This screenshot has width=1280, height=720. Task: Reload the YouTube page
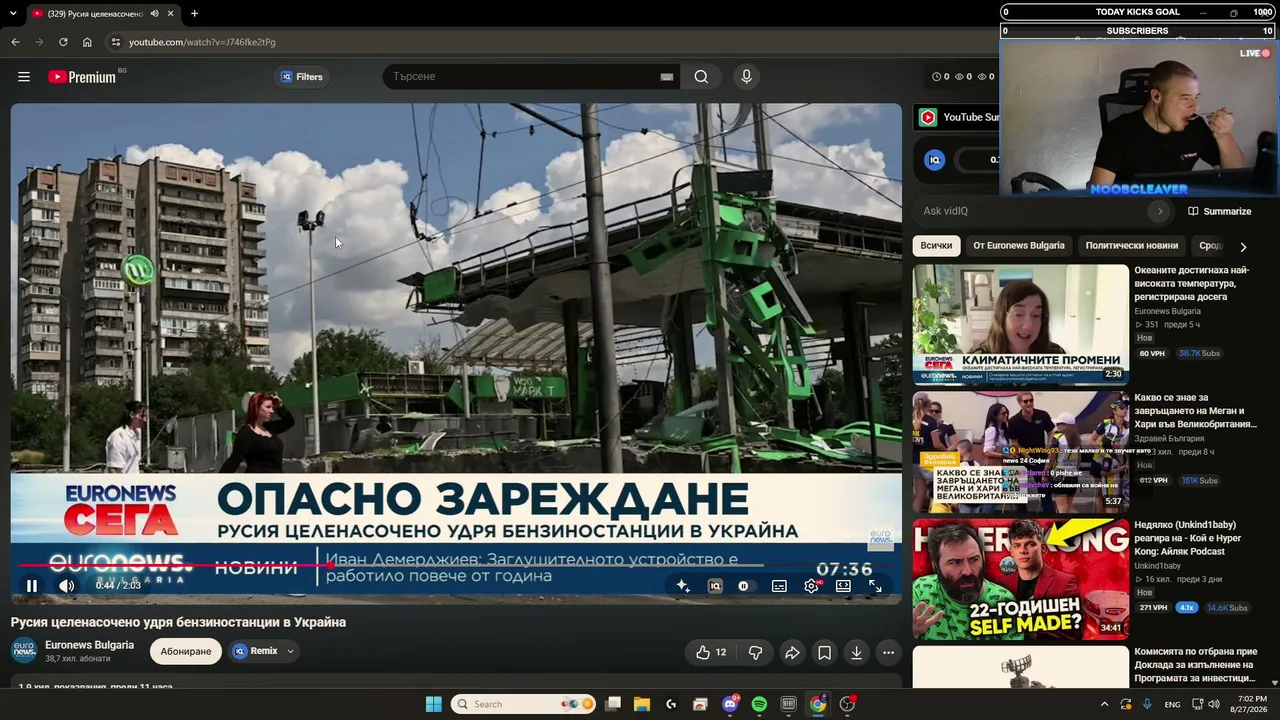63,42
